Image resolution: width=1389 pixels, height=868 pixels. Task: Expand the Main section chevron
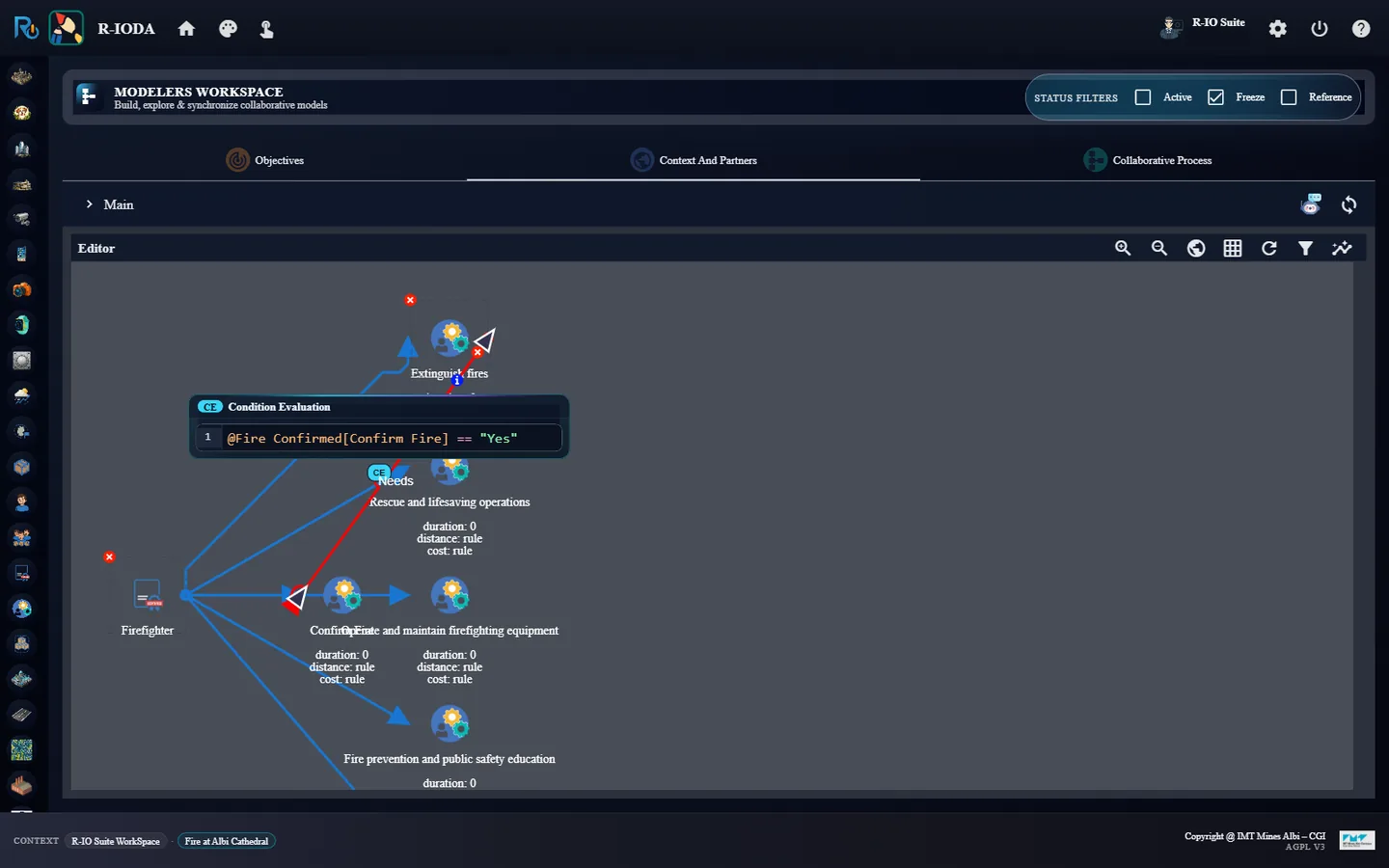(89, 204)
